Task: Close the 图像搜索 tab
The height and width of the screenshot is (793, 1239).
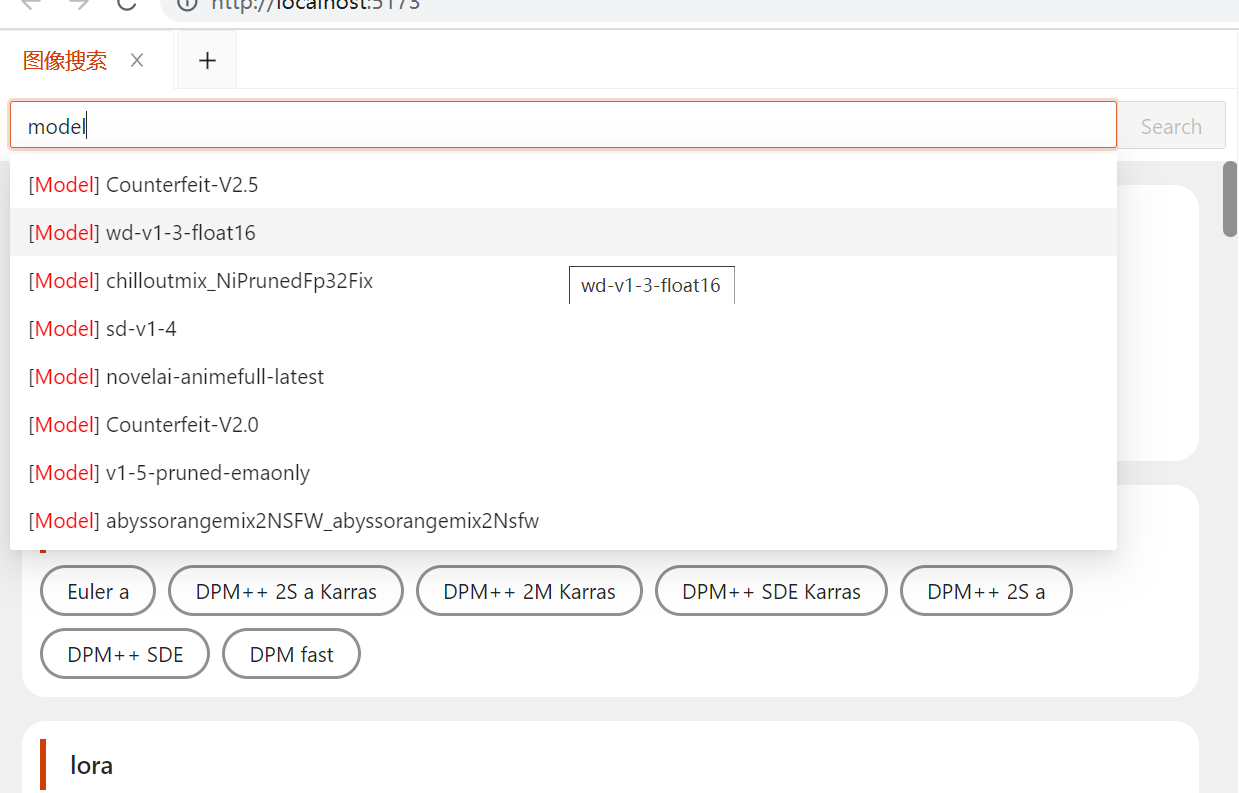Action: click(137, 61)
